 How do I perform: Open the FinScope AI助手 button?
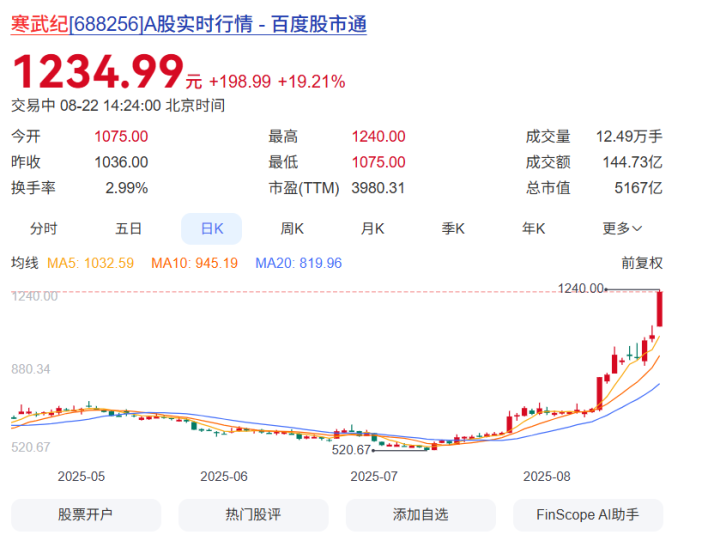[x=588, y=515]
